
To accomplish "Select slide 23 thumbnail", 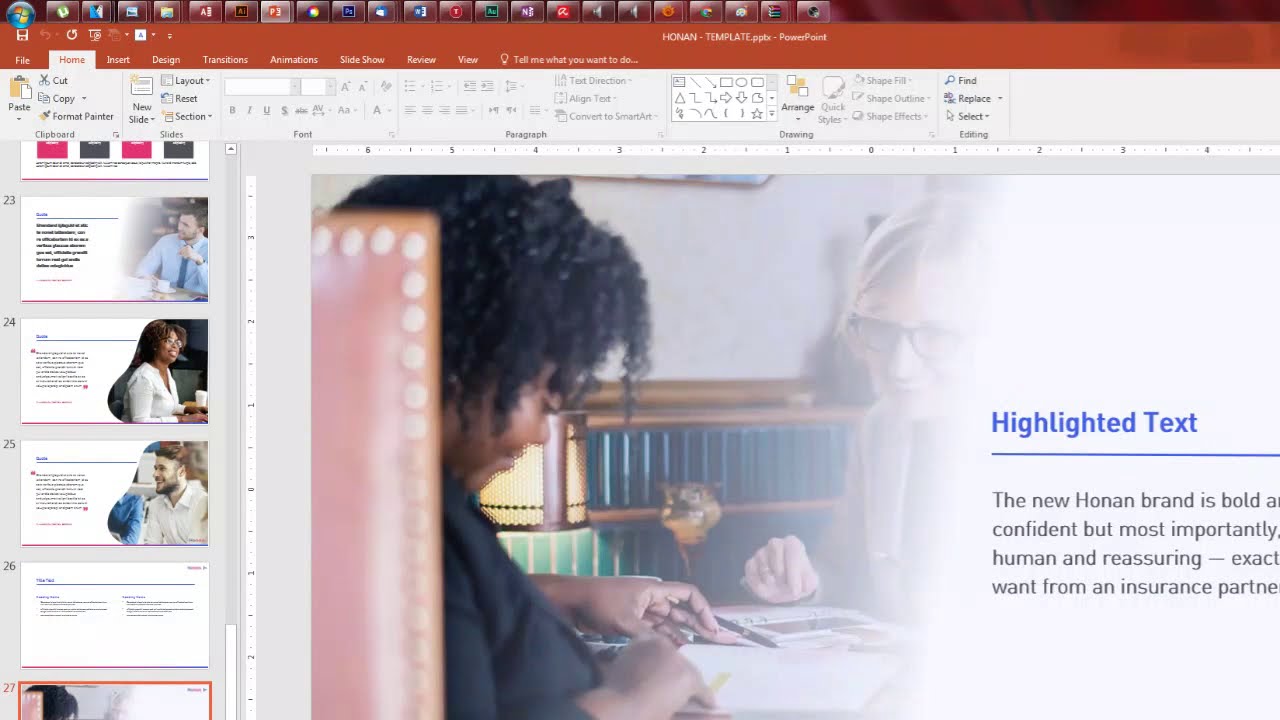I will [115, 249].
